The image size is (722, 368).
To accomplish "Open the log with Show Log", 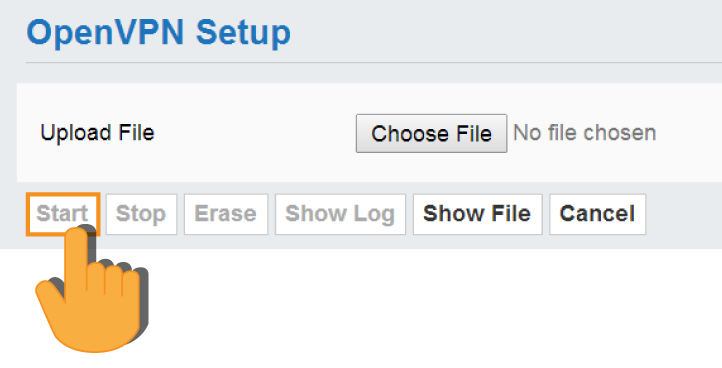I will (340, 214).
